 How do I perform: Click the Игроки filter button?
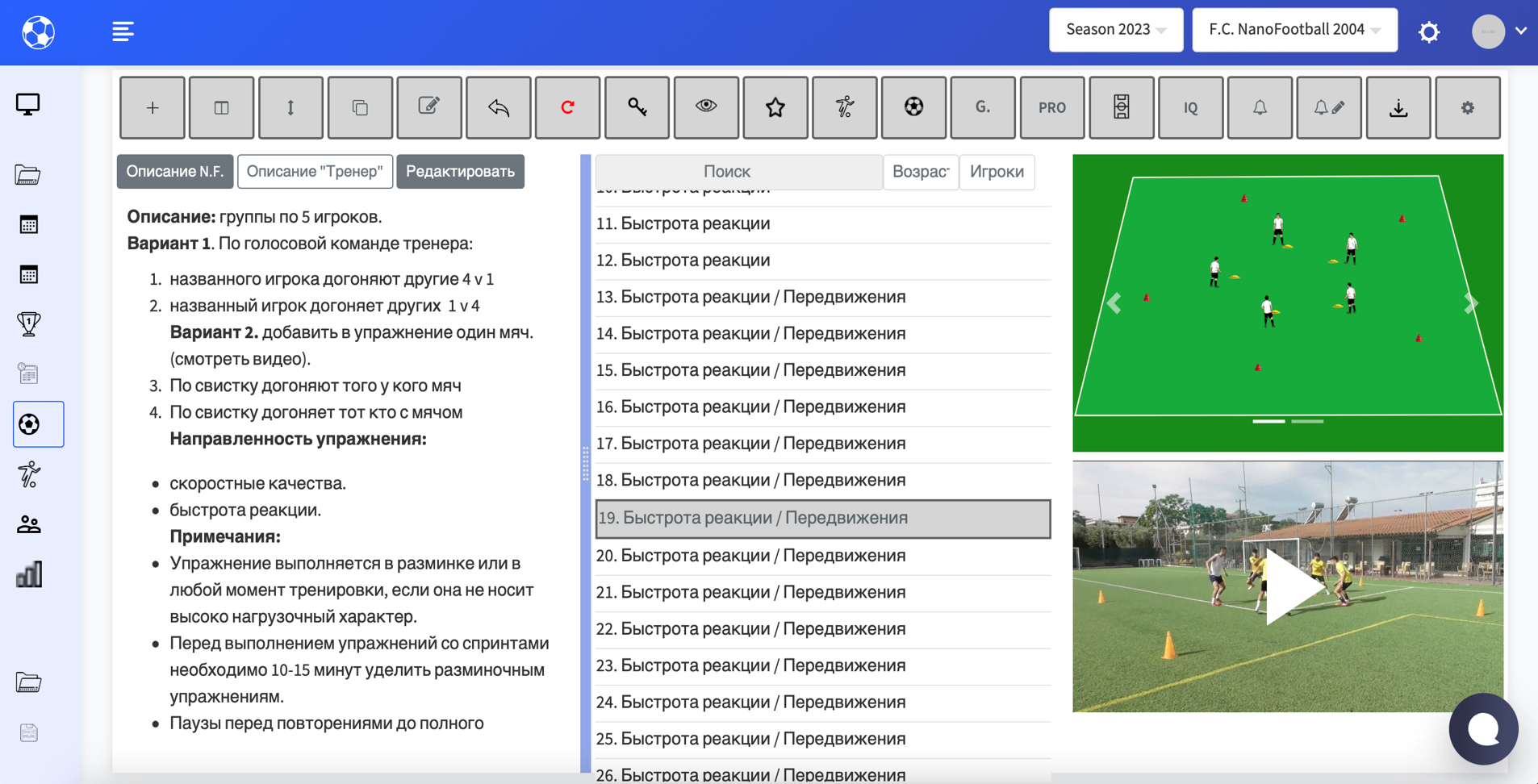[997, 172]
